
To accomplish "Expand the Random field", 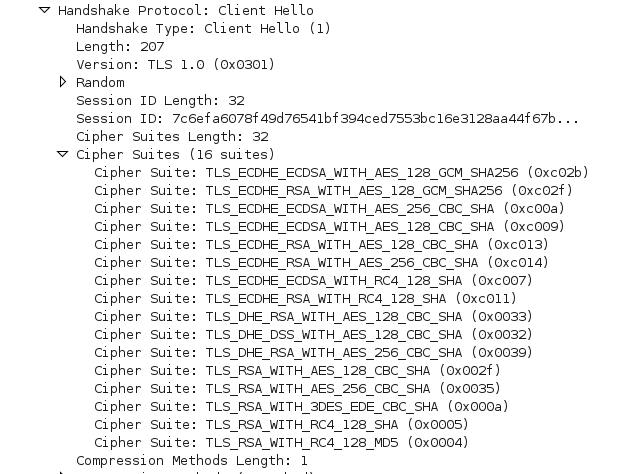I will click(62, 82).
